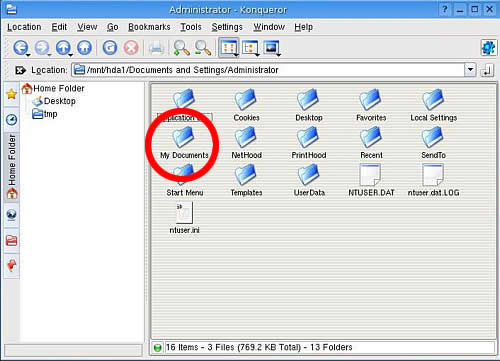Viewport: 500px width, 361px height.
Task: Select the PrintHood folder
Action: (x=309, y=143)
